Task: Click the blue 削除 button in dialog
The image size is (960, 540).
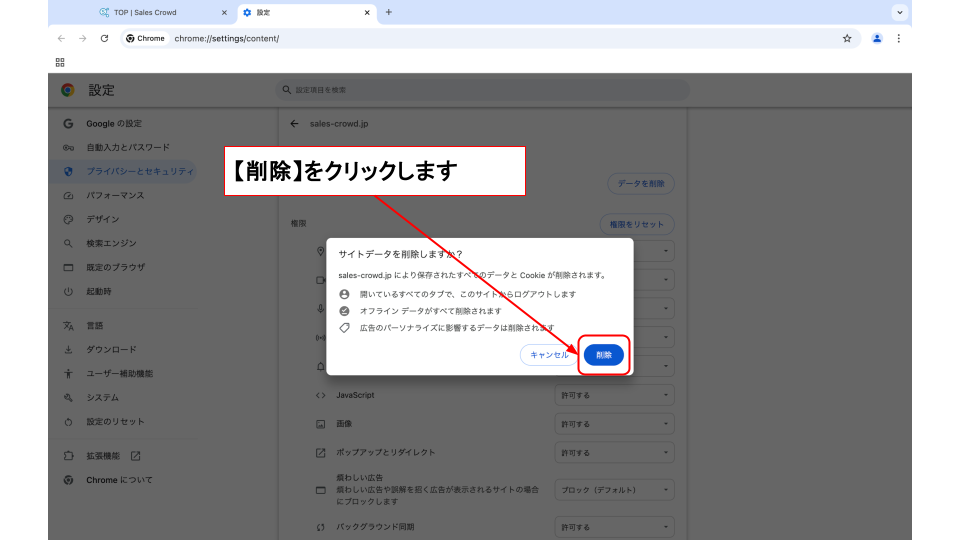Action: [603, 355]
